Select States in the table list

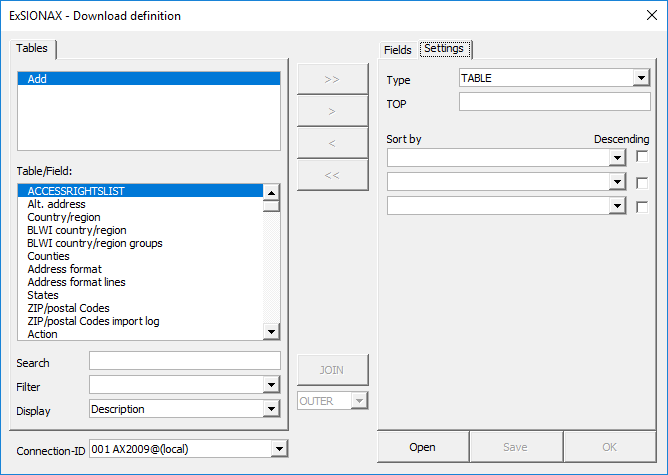tap(140, 295)
